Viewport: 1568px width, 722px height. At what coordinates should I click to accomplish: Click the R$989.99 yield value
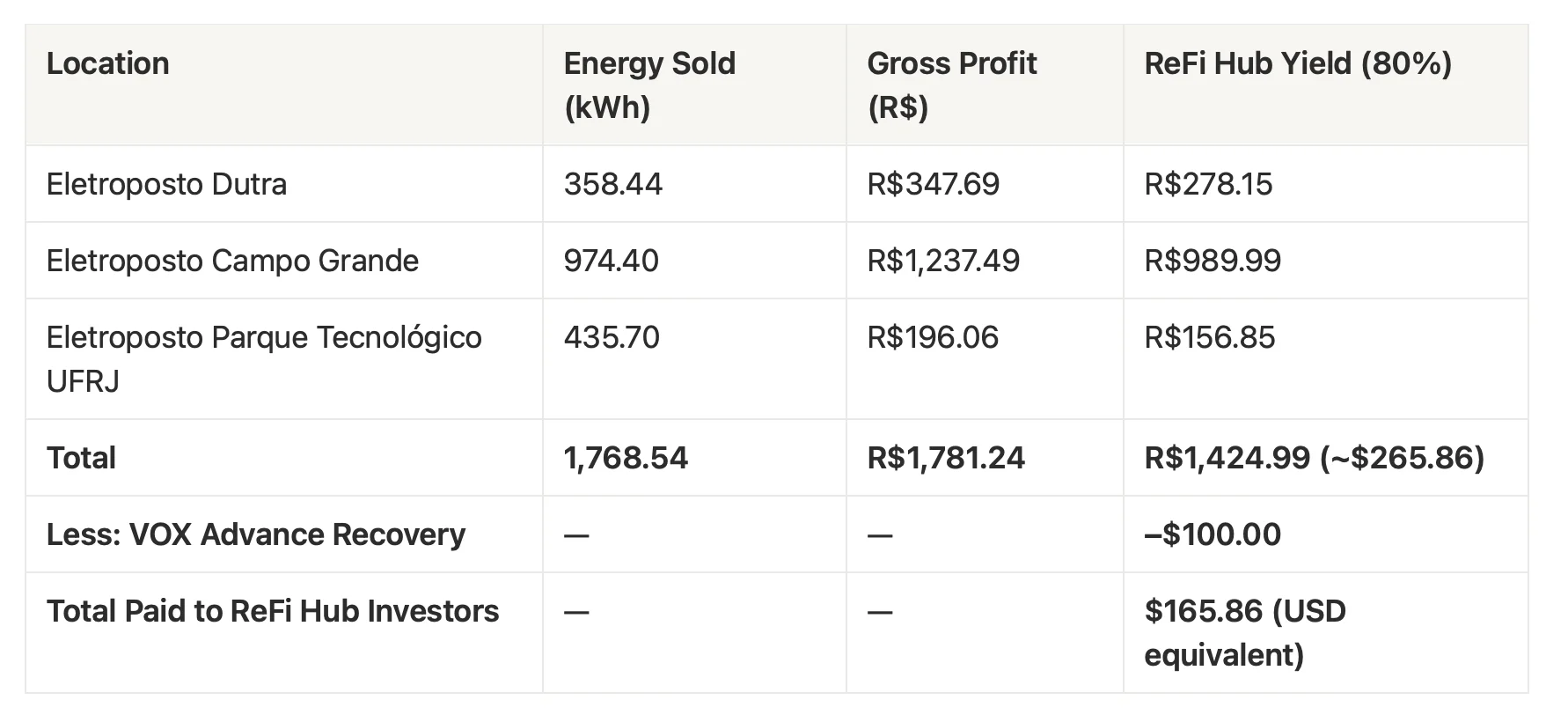tap(1212, 262)
